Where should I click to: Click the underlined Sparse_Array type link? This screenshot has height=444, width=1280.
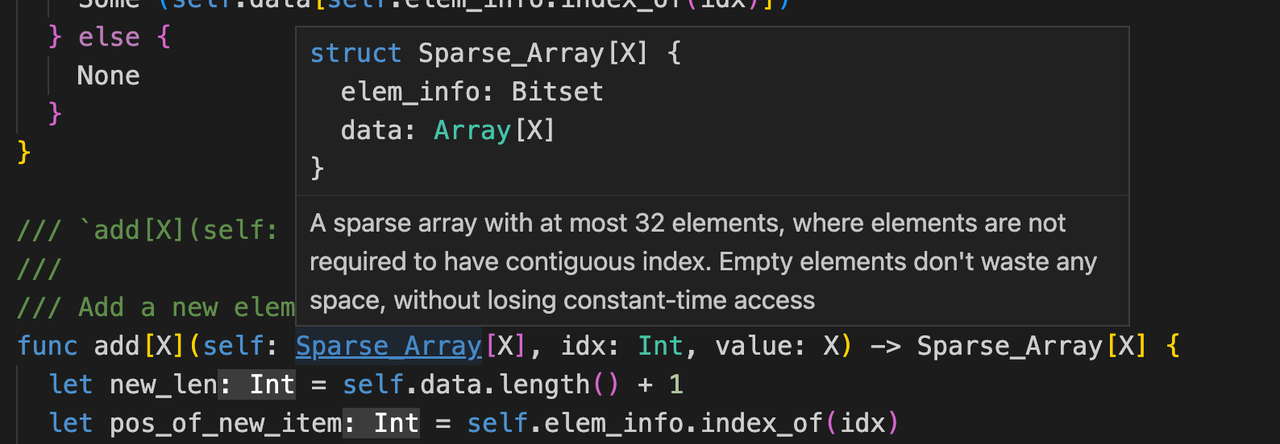[x=389, y=346]
